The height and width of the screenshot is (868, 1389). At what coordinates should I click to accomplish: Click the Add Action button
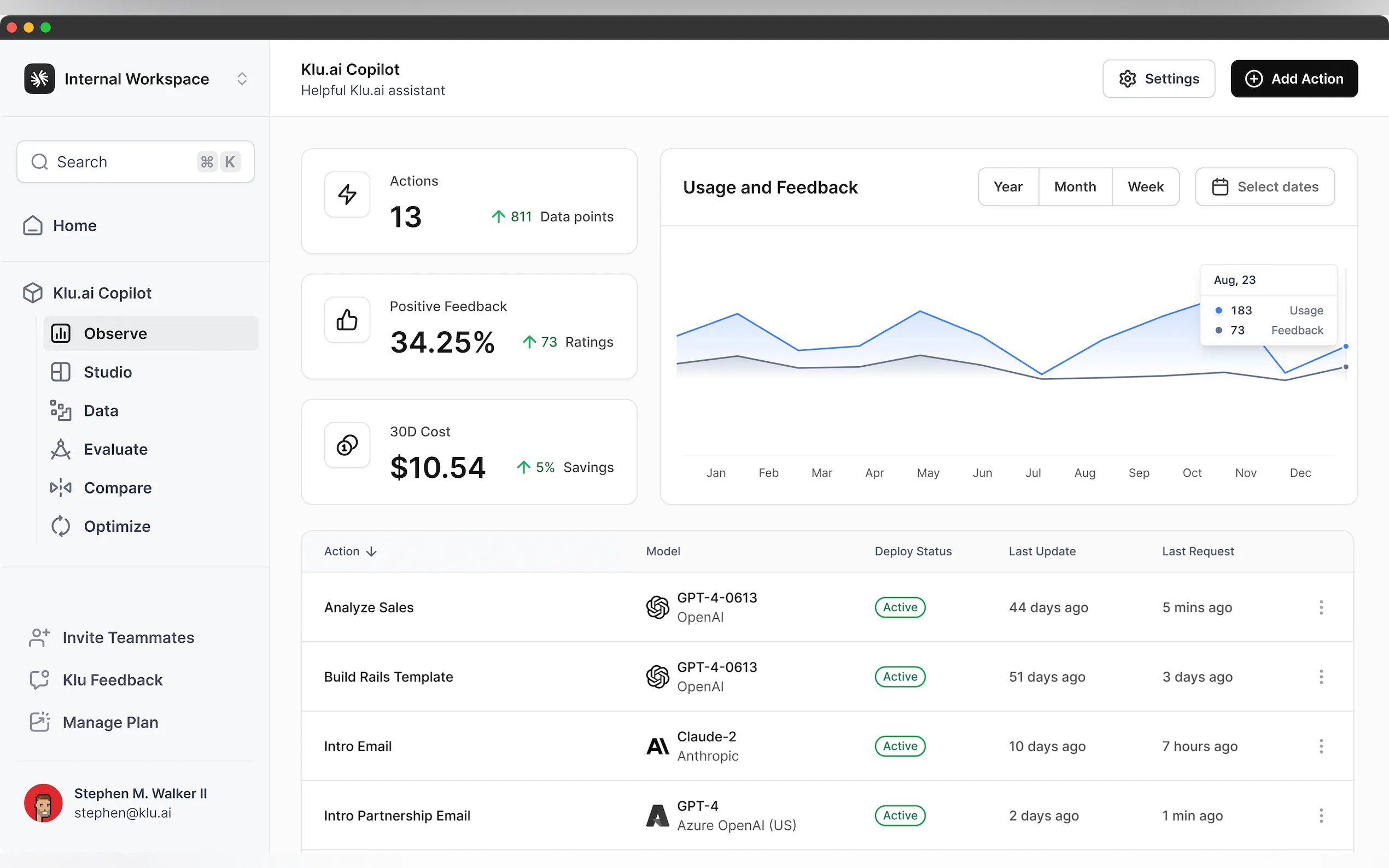1294,79
